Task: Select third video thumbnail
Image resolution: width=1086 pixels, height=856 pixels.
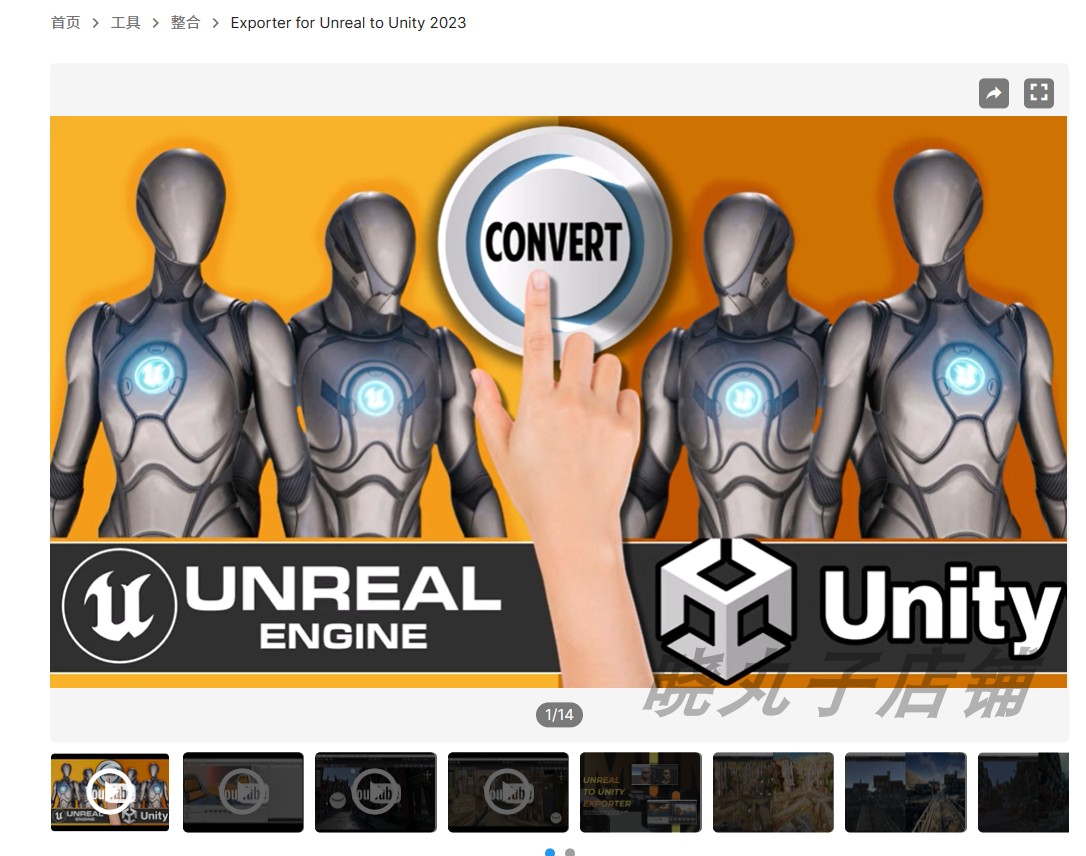Action: pos(376,792)
